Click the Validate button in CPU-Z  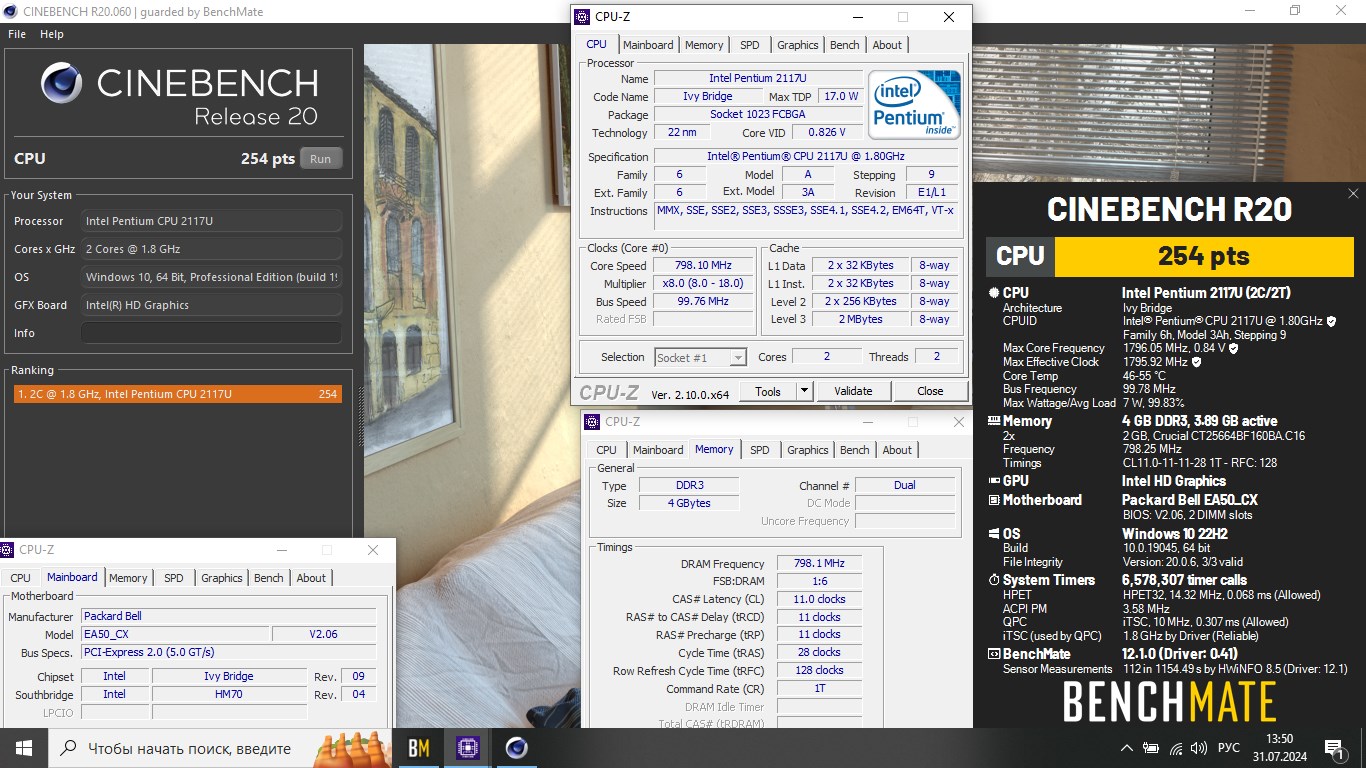tap(853, 391)
